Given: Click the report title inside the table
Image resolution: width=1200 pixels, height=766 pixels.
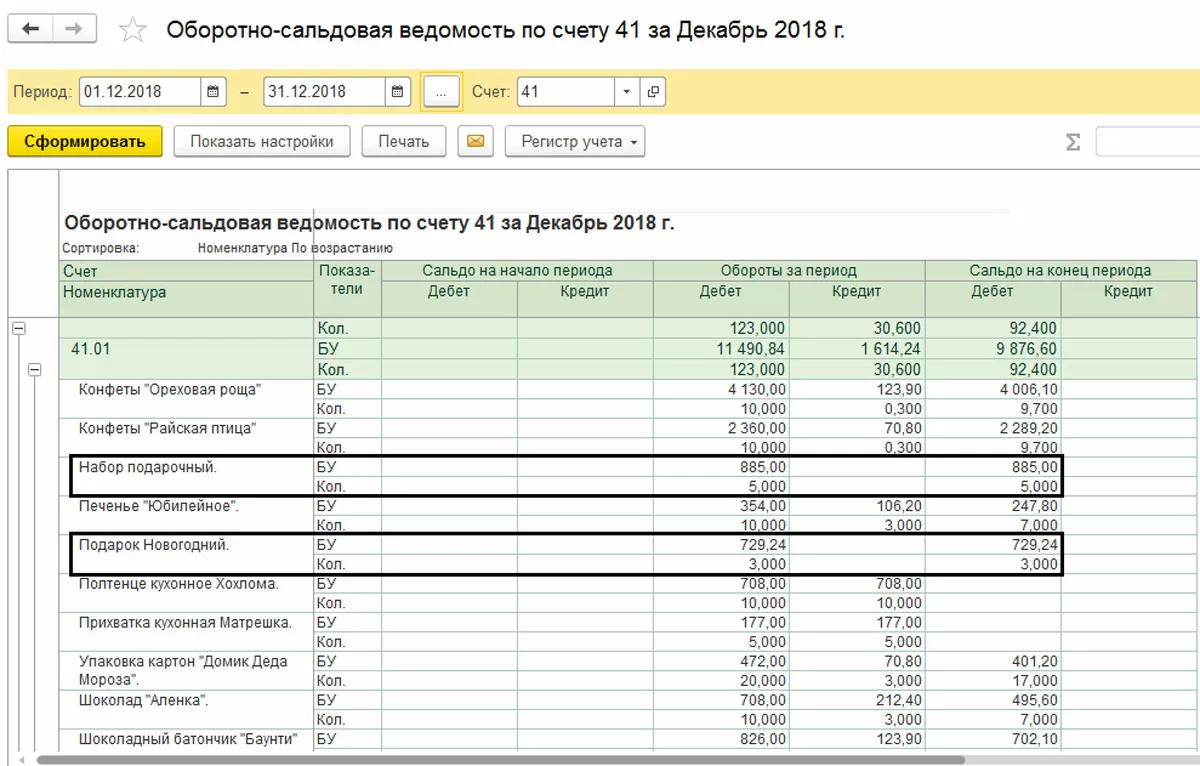Looking at the screenshot, I should point(369,223).
